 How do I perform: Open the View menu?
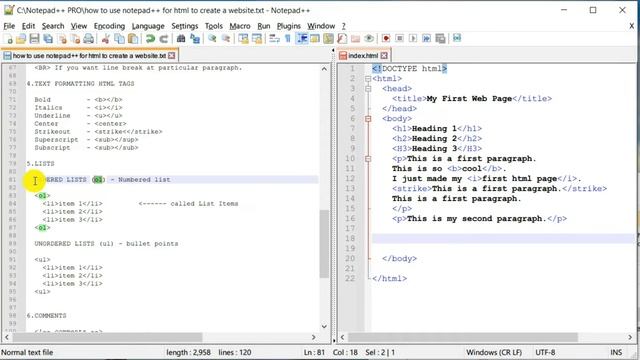(x=79, y=26)
